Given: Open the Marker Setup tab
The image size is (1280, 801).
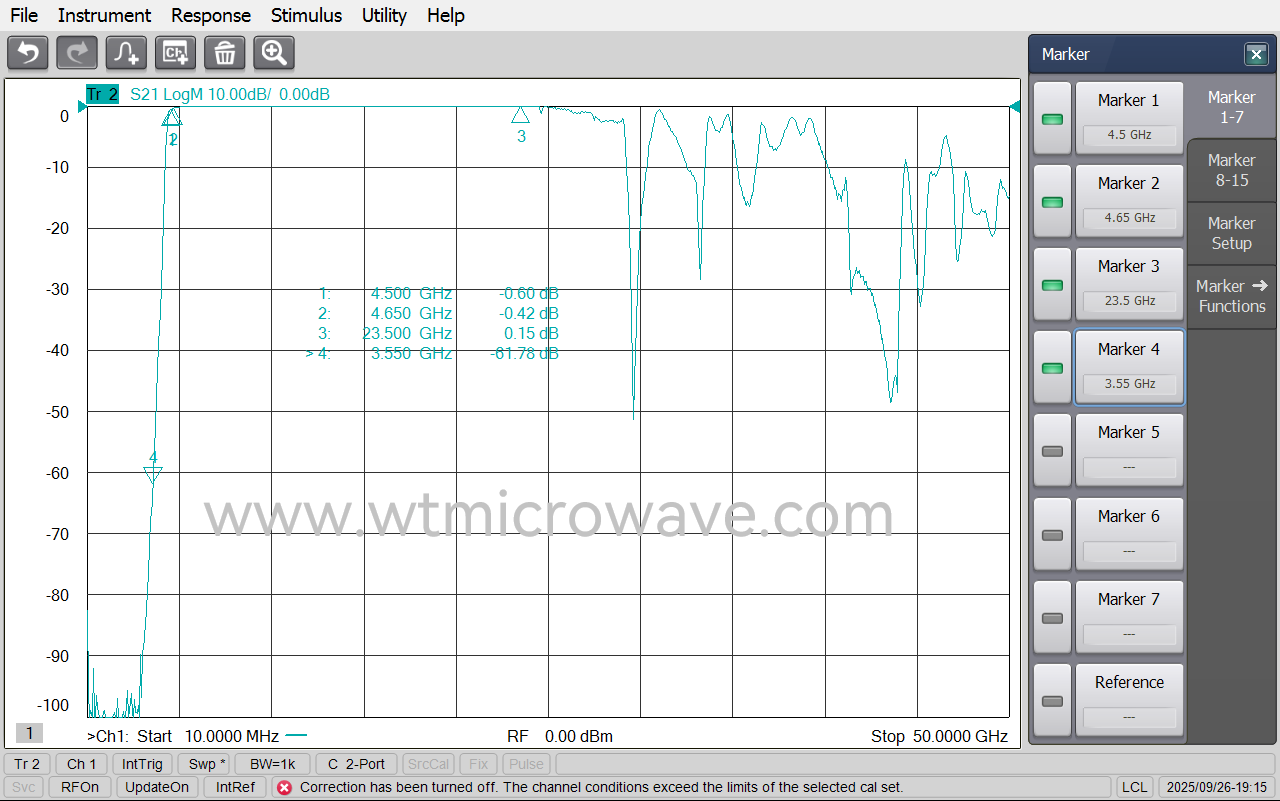Looking at the screenshot, I should pos(1231,233).
